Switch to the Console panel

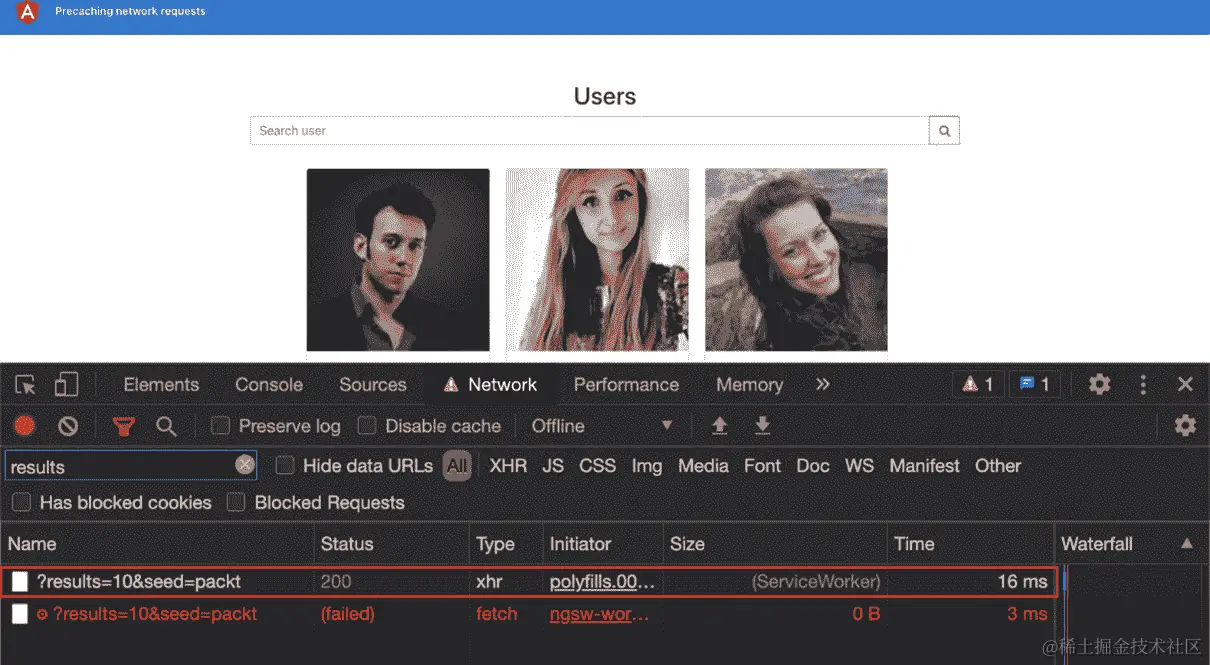click(267, 384)
